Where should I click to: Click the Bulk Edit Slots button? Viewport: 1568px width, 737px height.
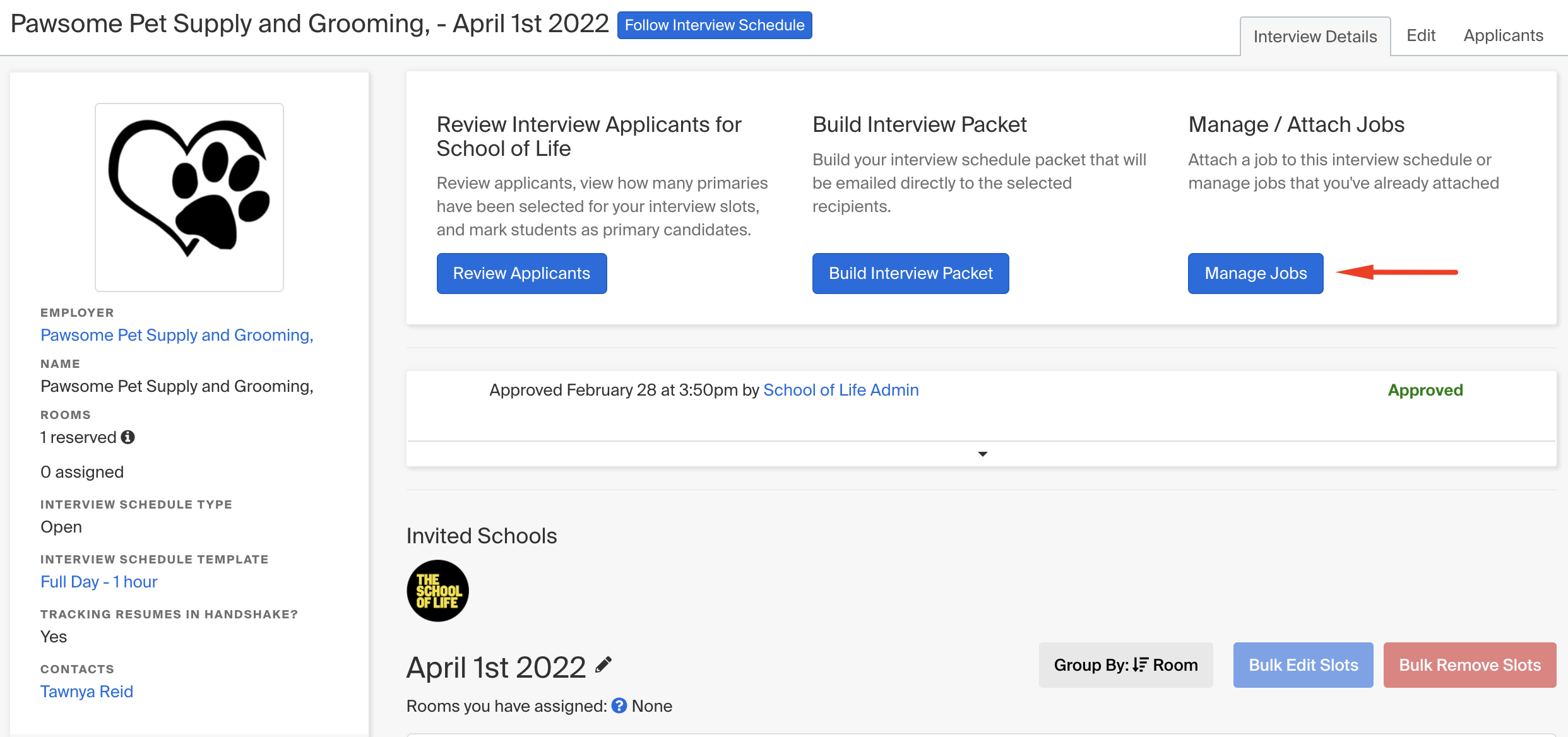pos(1303,665)
